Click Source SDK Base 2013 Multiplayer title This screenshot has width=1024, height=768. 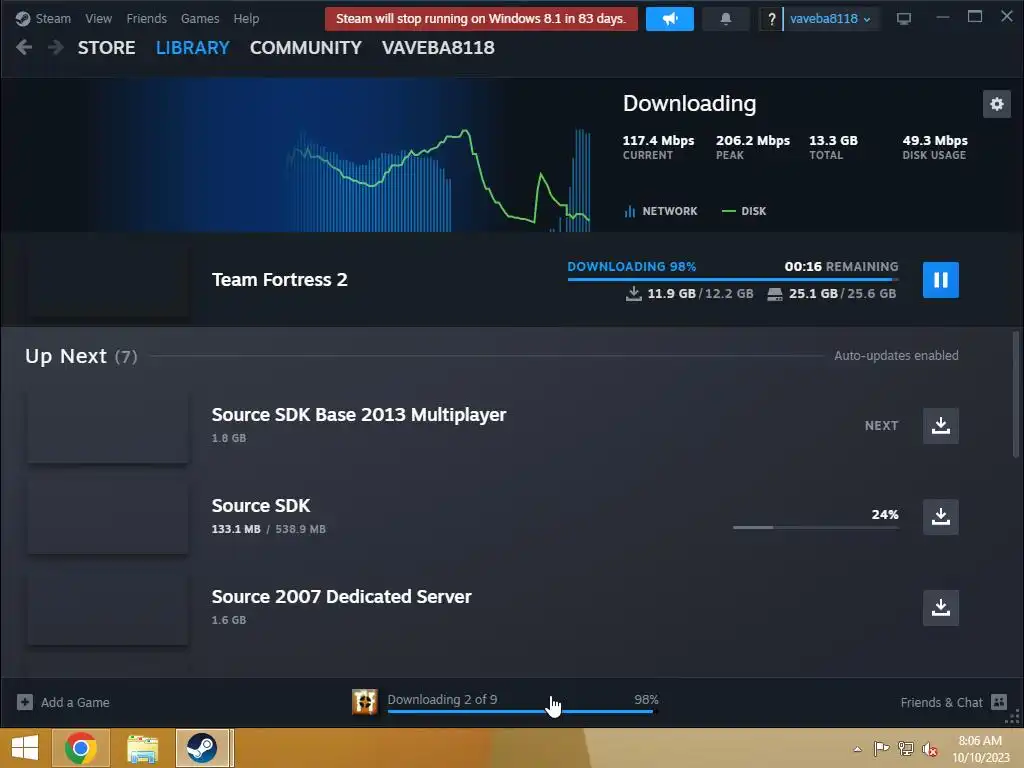click(359, 415)
